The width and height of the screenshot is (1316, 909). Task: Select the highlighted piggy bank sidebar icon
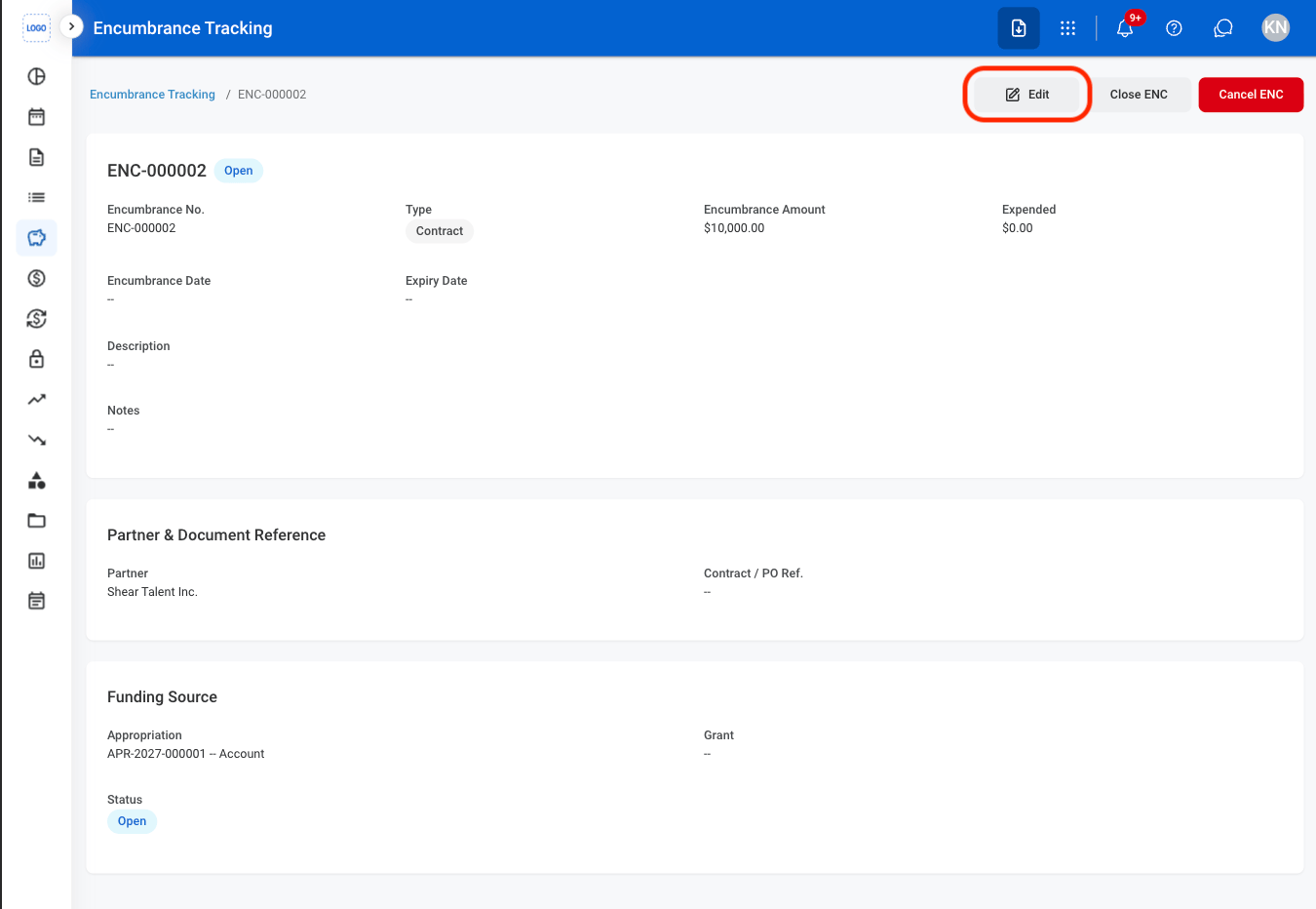pyautogui.click(x=36, y=238)
